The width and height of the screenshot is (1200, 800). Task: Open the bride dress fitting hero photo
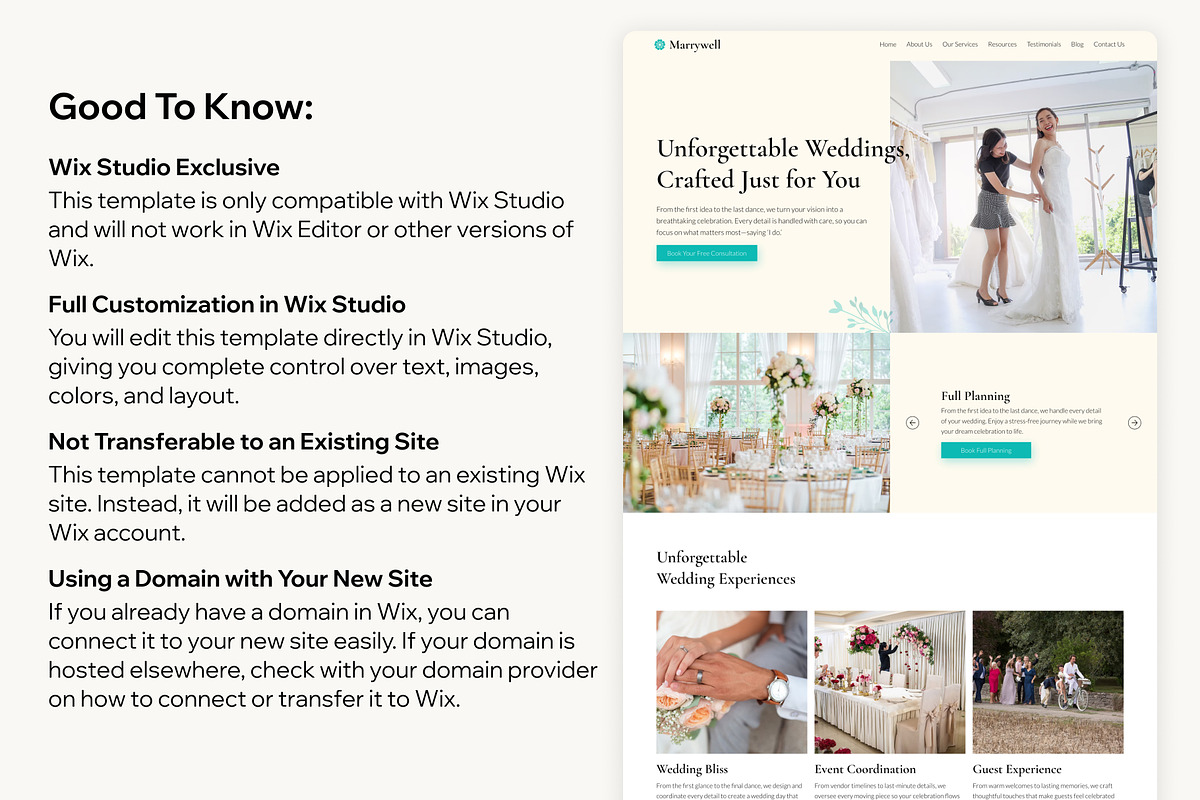click(1023, 197)
